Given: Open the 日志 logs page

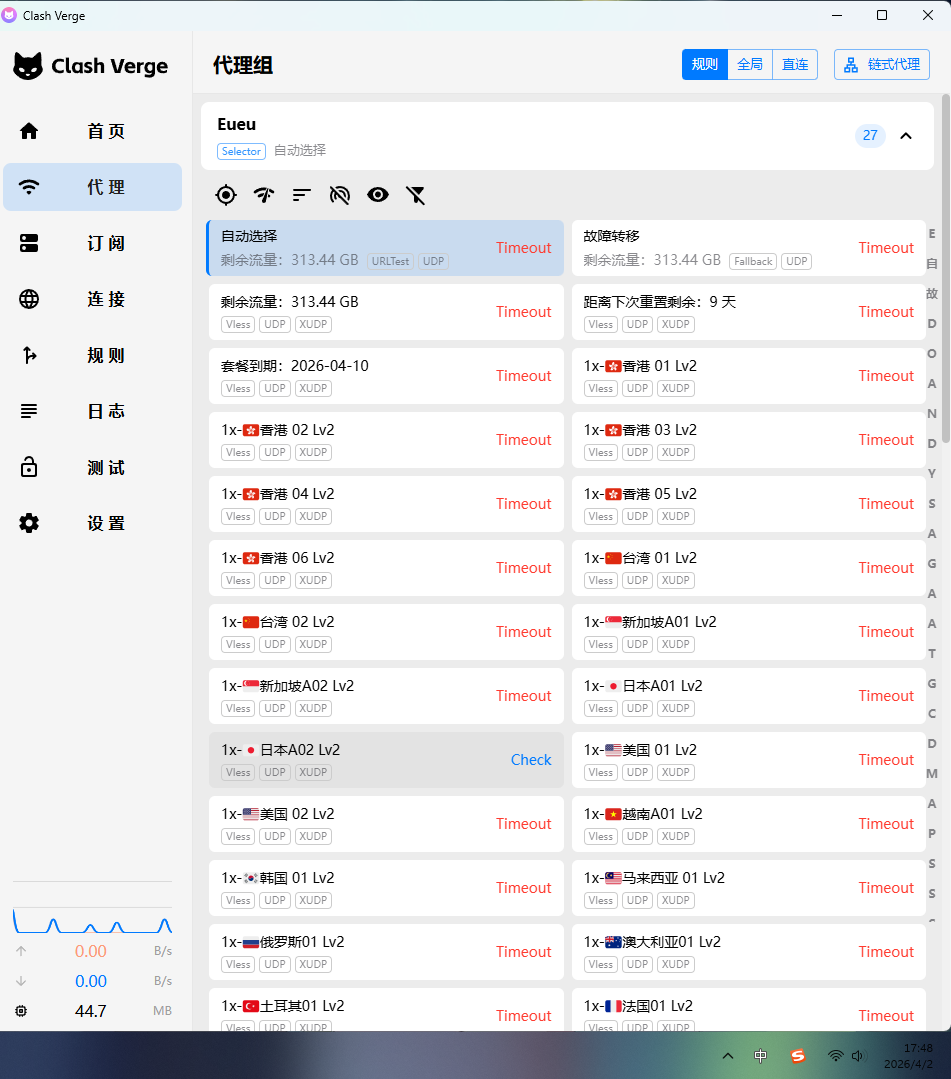Looking at the screenshot, I should [93, 411].
